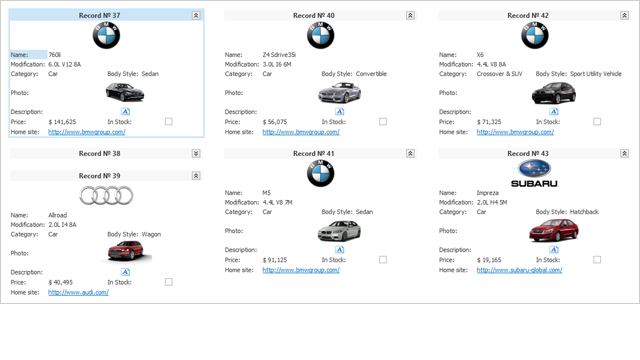Open description icon in Record 43
640x360 pixels.
[554, 249]
